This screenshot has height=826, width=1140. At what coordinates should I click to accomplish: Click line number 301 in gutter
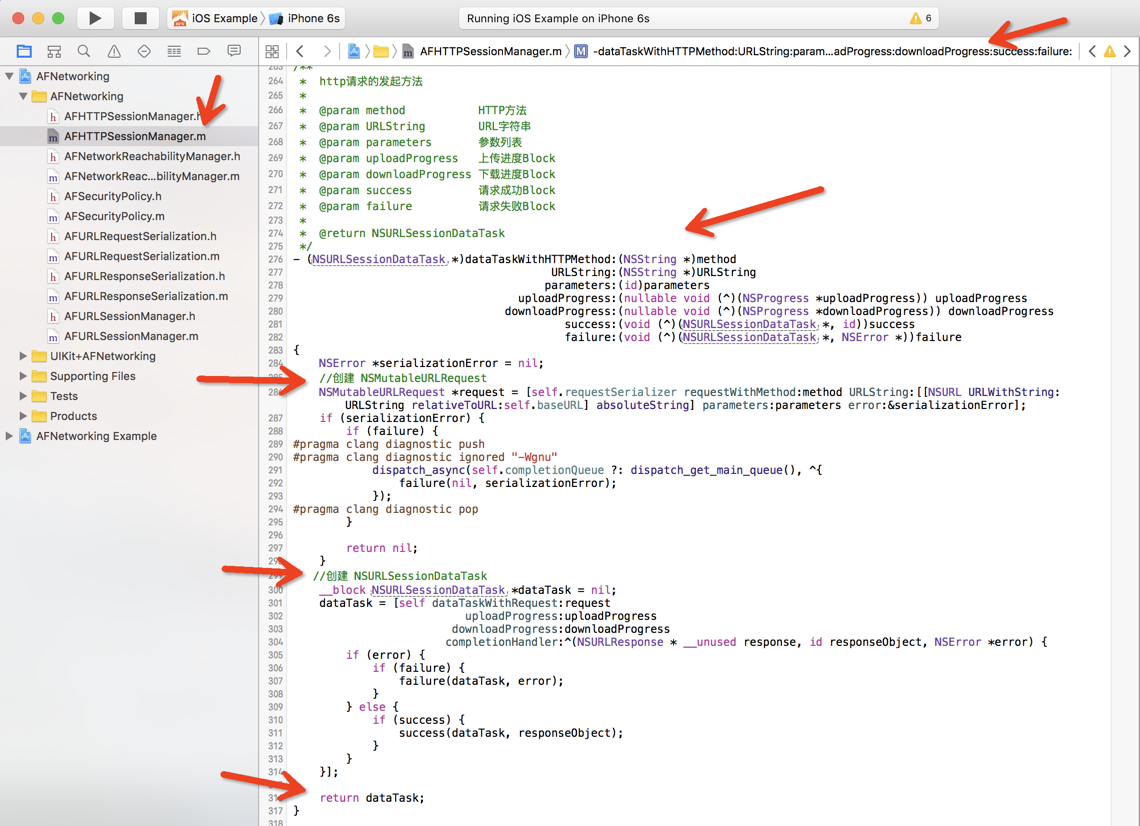[276, 604]
